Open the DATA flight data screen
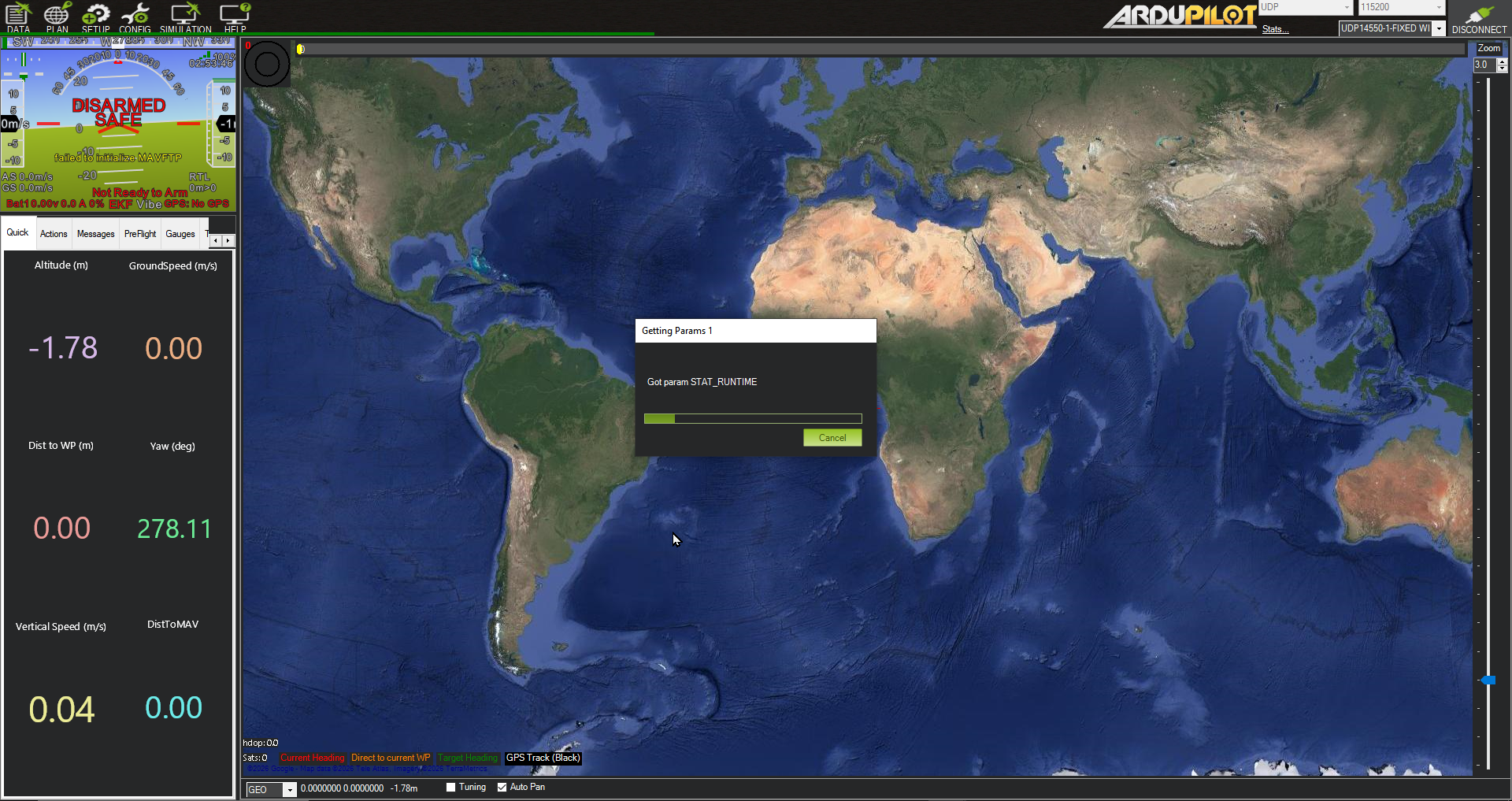1512x801 pixels. (x=18, y=17)
